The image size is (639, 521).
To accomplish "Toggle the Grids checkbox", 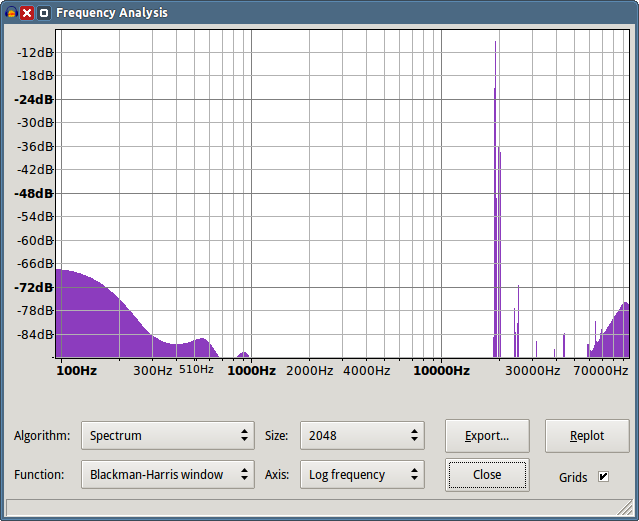I will 603,477.
